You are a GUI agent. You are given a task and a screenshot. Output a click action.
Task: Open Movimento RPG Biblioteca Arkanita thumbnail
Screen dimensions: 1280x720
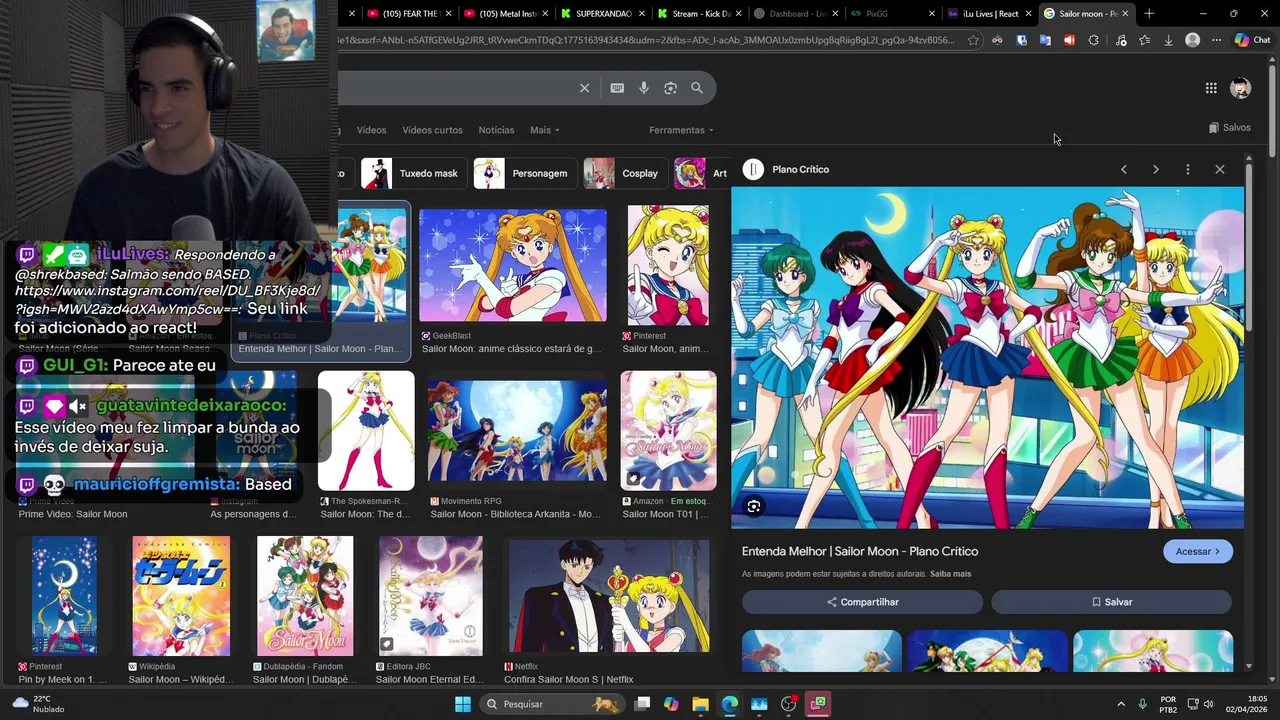[x=517, y=431]
